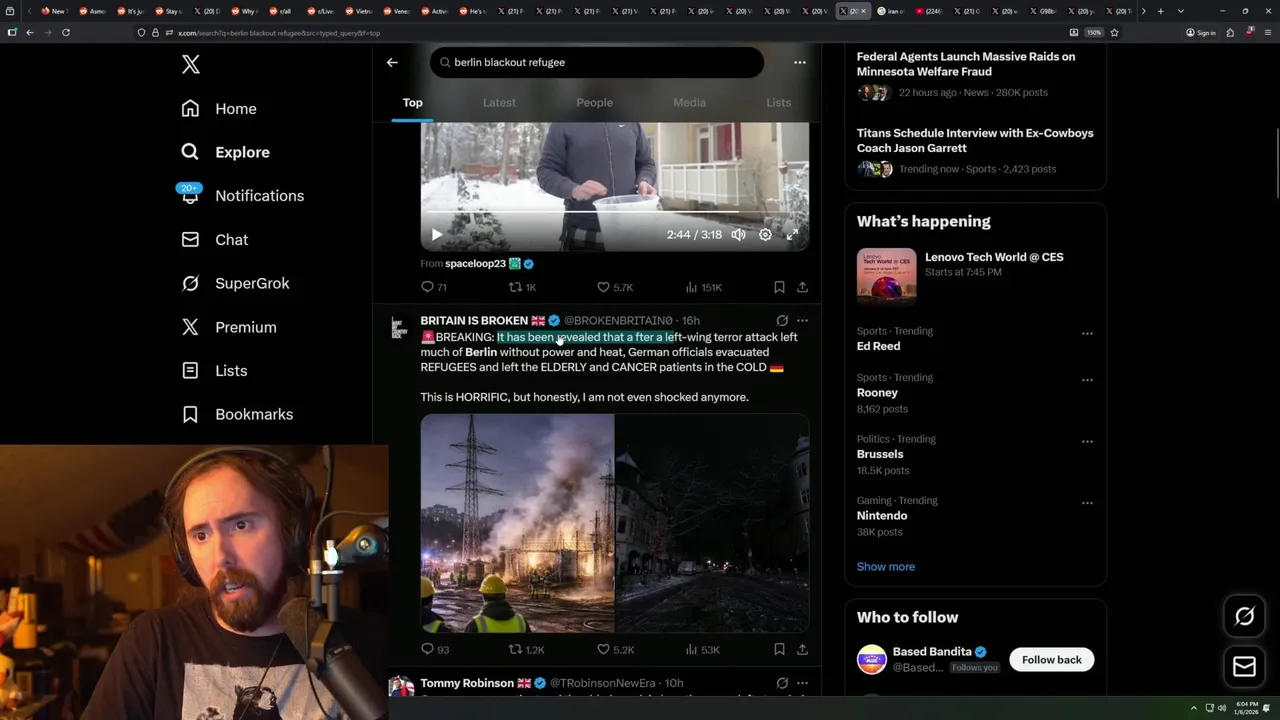The height and width of the screenshot is (720, 1280).
Task: Open more options for Rooney trend
Action: pos(1087,380)
